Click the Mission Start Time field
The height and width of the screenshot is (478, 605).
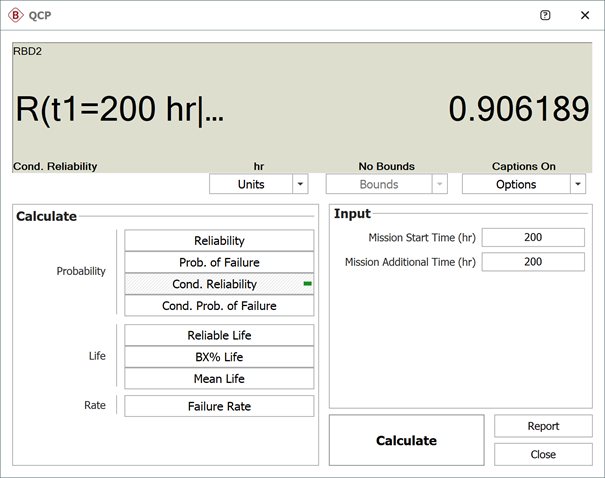click(x=532, y=237)
